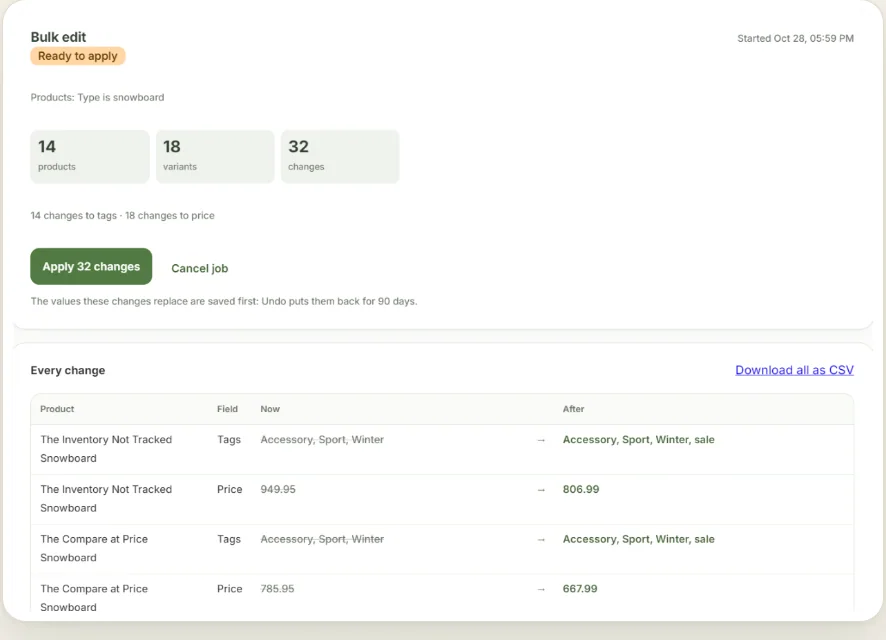
Task: Select product name in Compare at Price Tags row
Action: pyautogui.click(x=94, y=548)
